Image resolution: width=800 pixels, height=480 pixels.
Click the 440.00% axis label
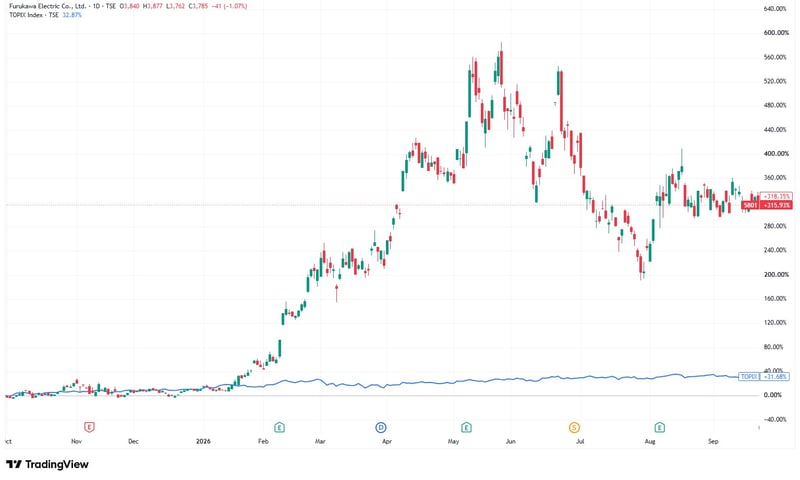pyautogui.click(x=775, y=130)
